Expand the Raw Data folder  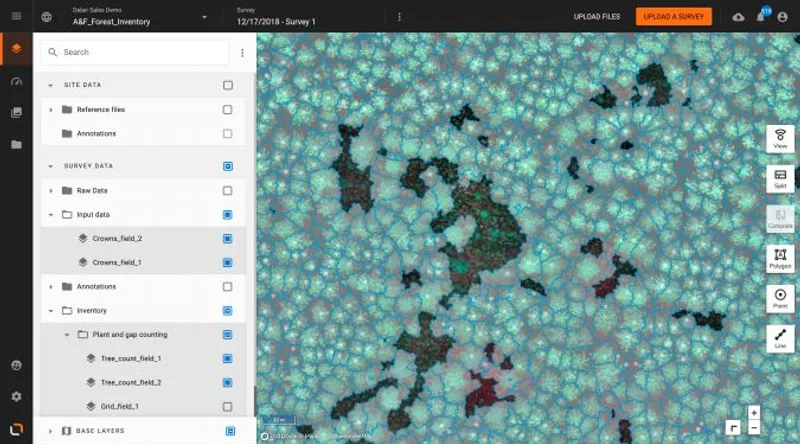point(51,191)
